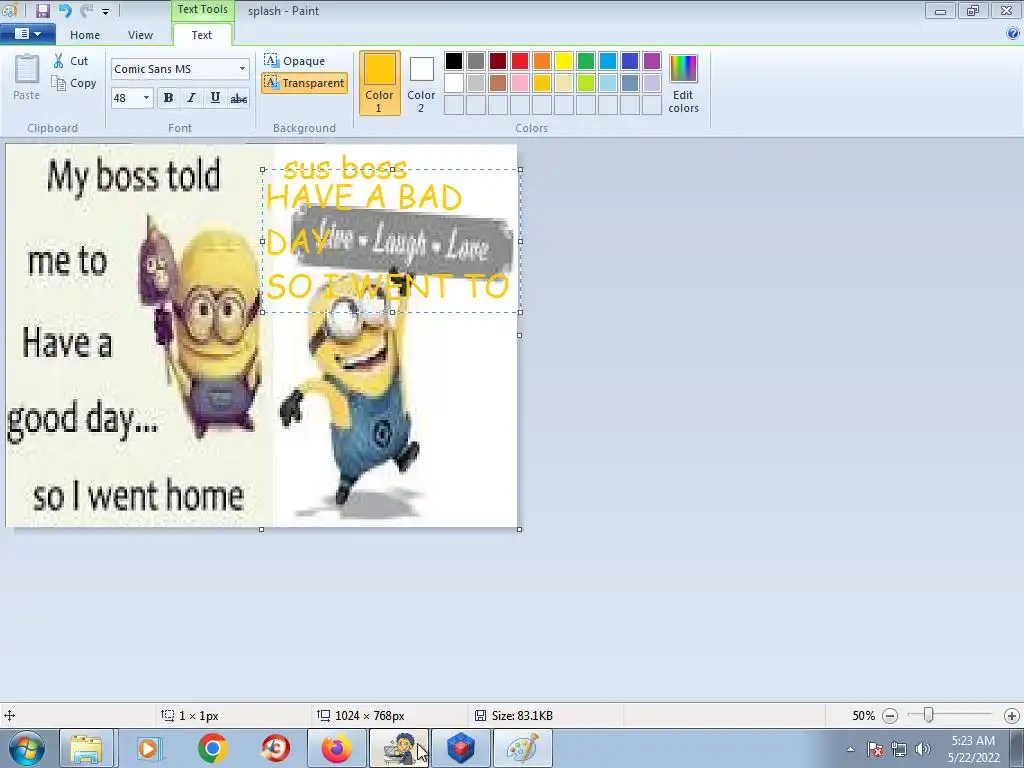Show hidden tray icons arrow
Image resolution: width=1024 pixels, height=768 pixels.
pos(850,749)
